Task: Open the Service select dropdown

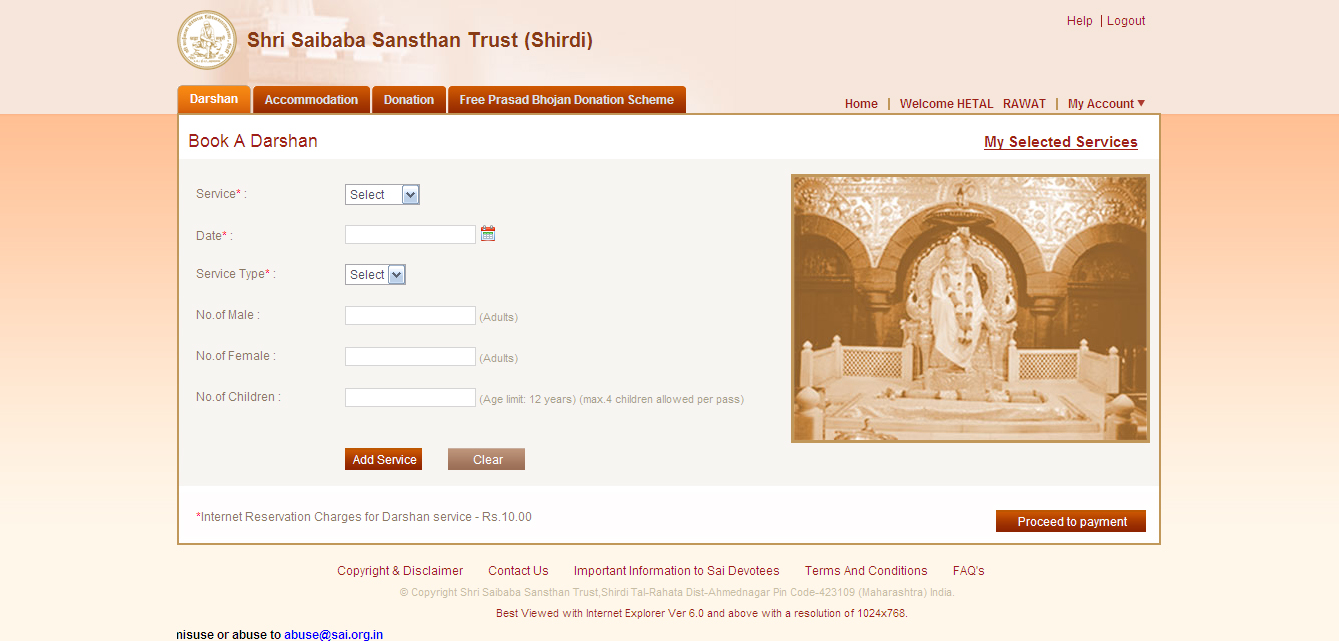Action: click(x=382, y=195)
